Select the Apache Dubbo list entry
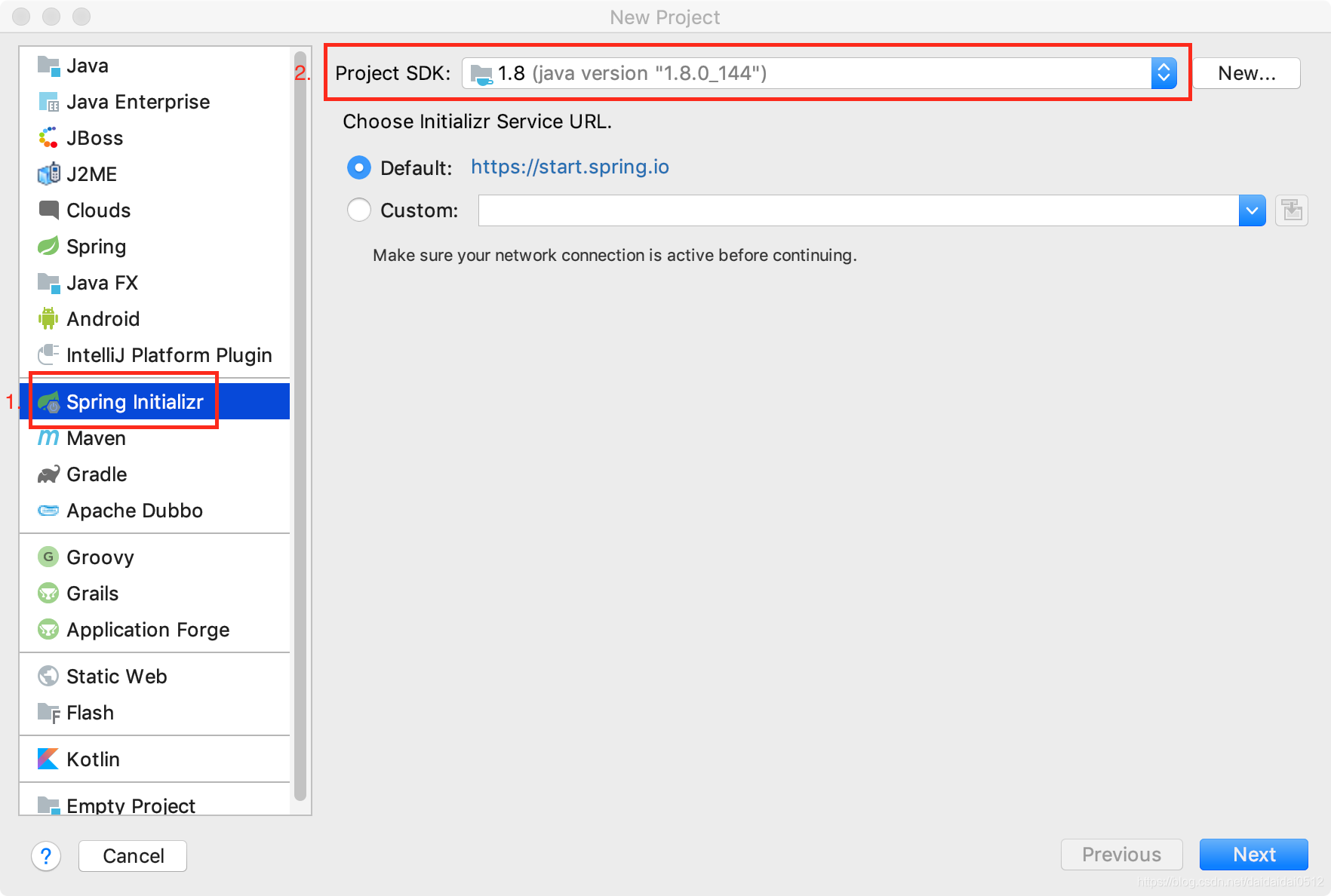This screenshot has height=896, width=1331. click(x=155, y=511)
